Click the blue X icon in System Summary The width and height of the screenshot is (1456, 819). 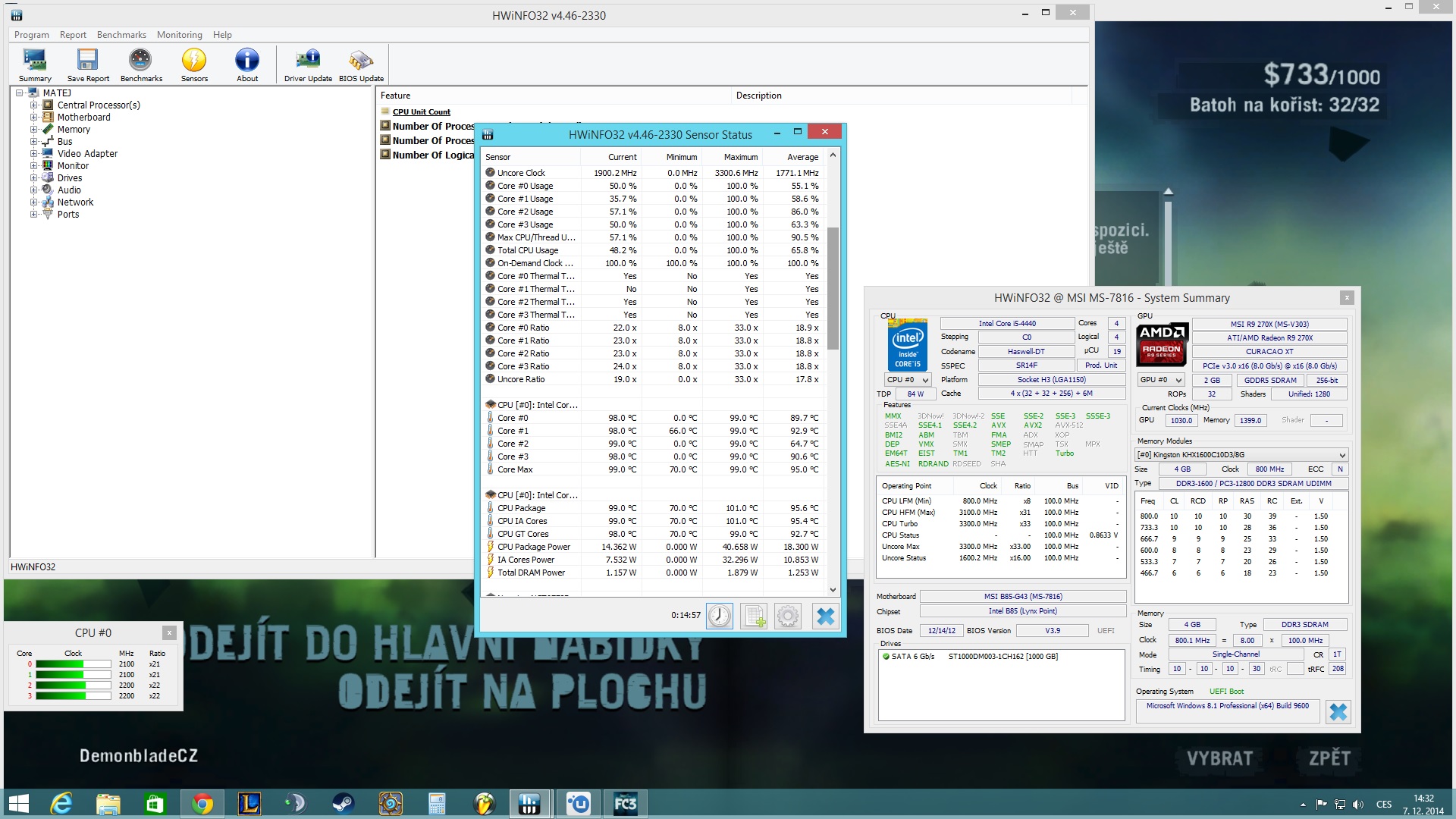(x=1338, y=711)
